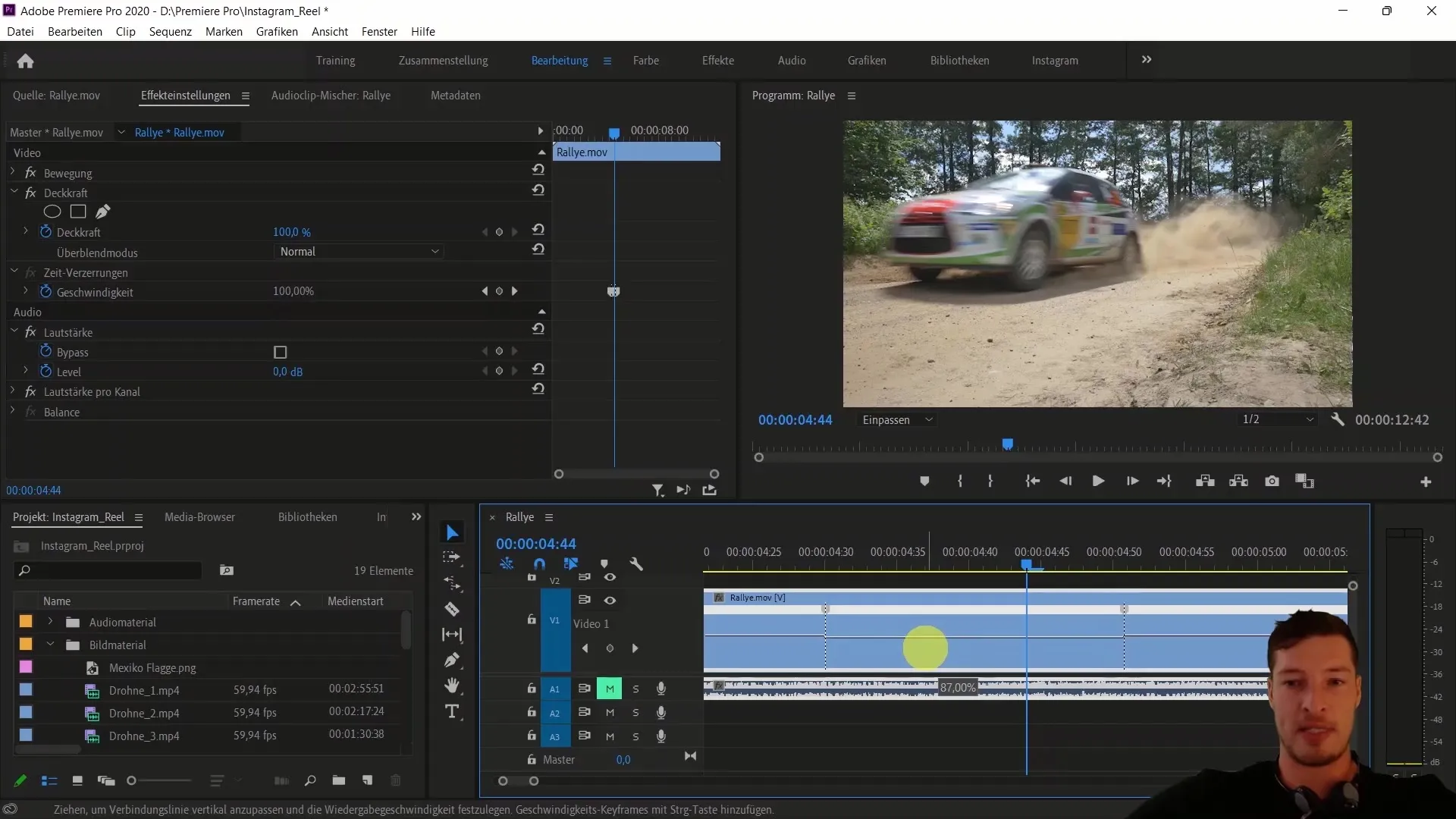This screenshot has height=819, width=1456.
Task: Add marker in Program monitor
Action: pos(924,482)
